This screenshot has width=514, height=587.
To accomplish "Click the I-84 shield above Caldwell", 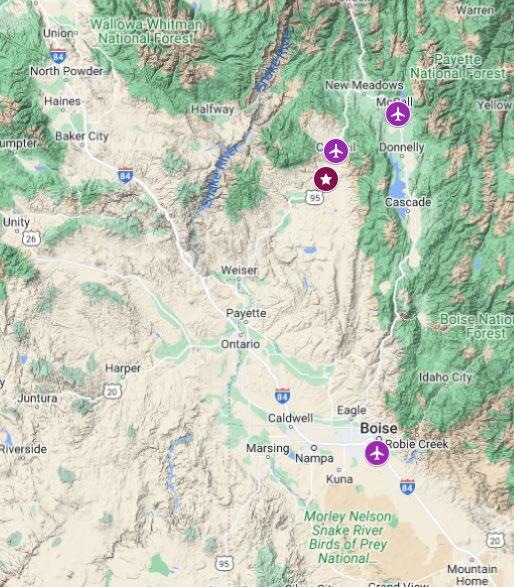I will pos(282,396).
